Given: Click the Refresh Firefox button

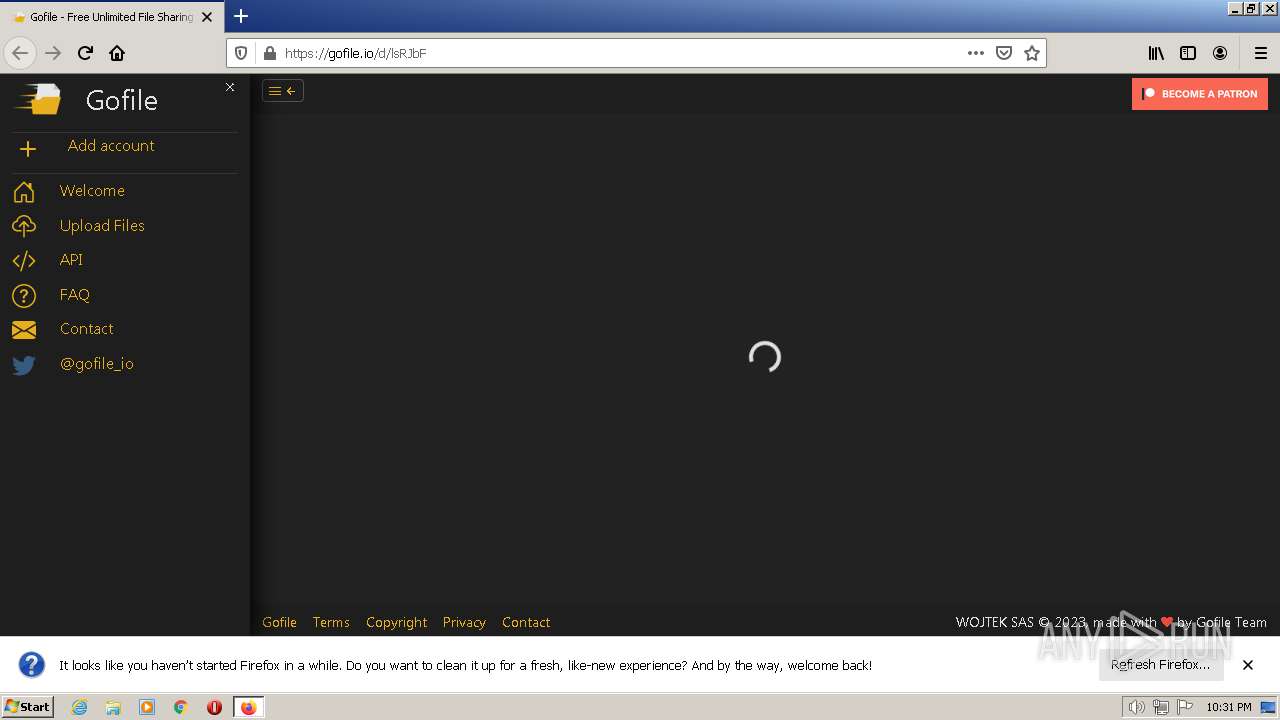Looking at the screenshot, I should [1160, 665].
